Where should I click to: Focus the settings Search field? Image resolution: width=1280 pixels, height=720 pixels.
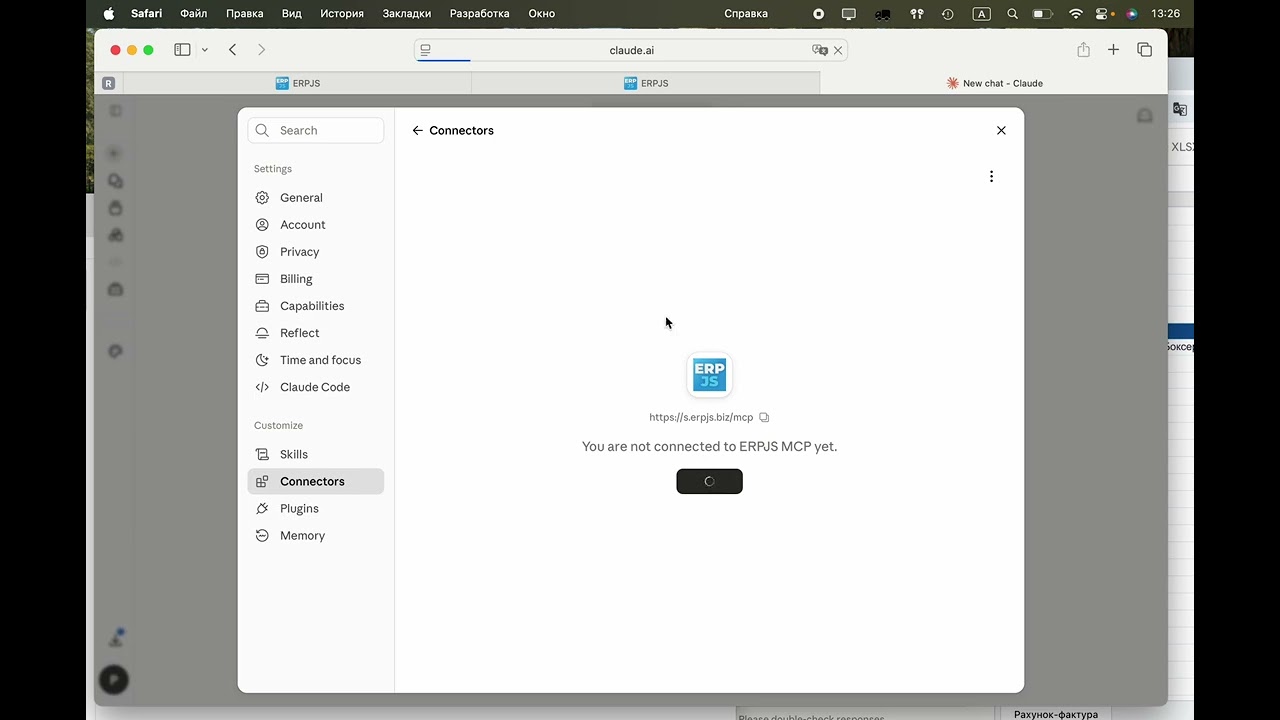[315, 130]
